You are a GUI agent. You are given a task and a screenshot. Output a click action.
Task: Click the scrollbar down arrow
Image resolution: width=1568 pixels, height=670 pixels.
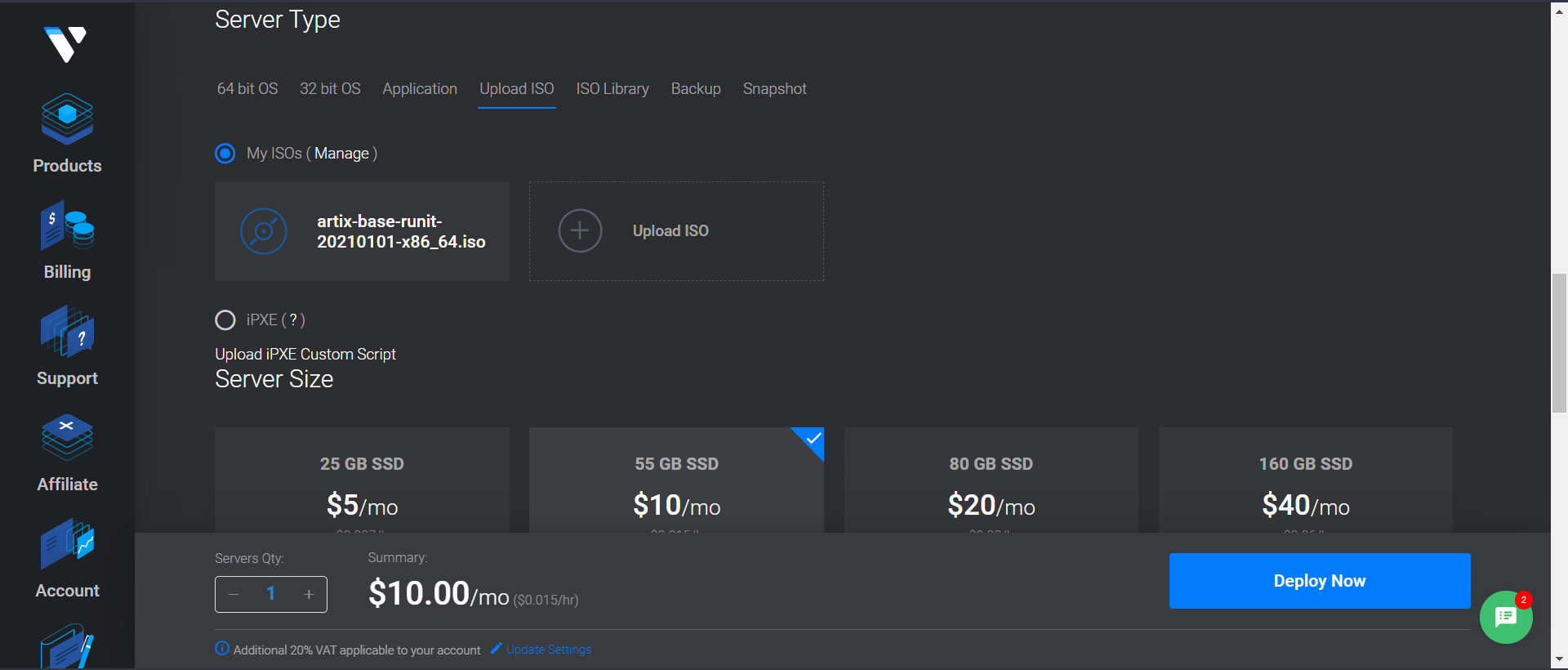pos(1559,660)
